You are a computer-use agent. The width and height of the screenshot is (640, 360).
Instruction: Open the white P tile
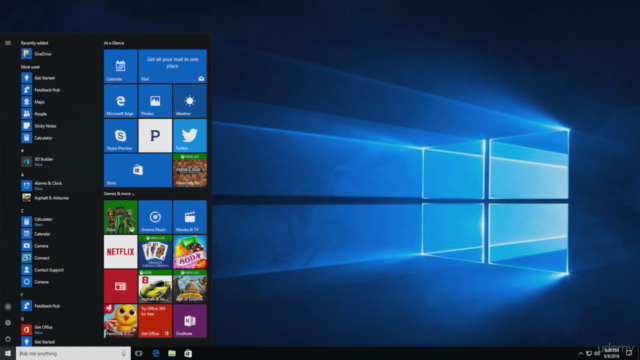[155, 136]
